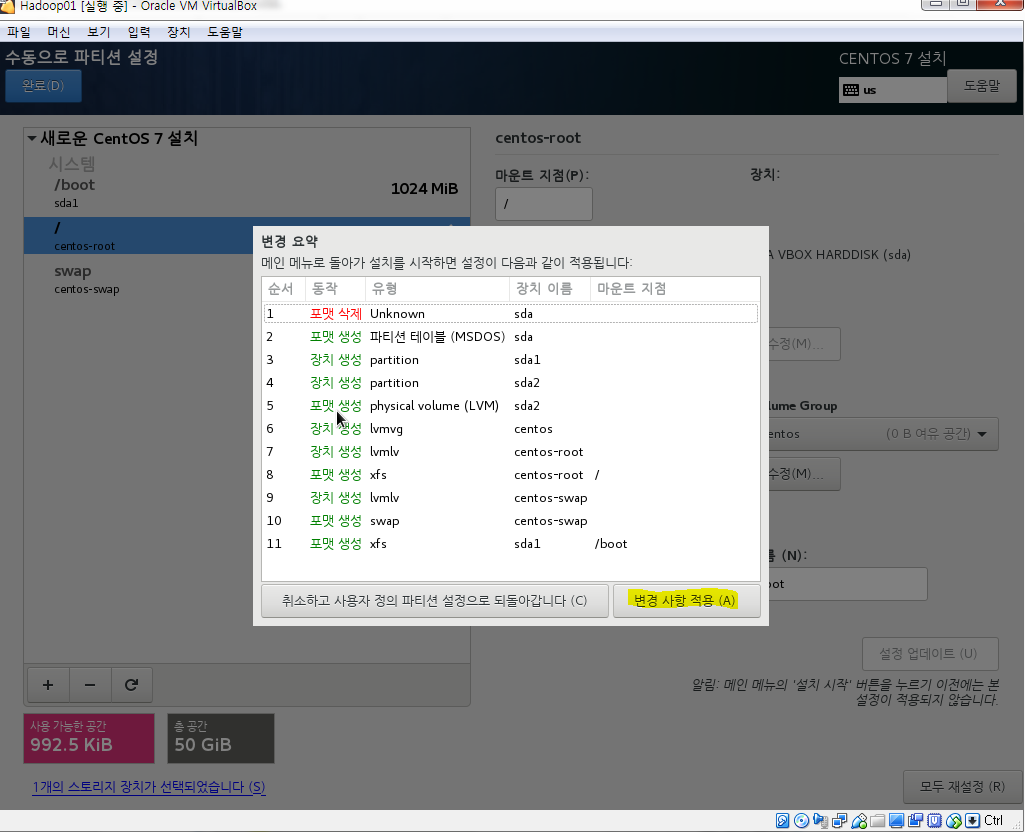Click the optical disc status icon
The width and height of the screenshot is (1025, 832).
pos(801,821)
